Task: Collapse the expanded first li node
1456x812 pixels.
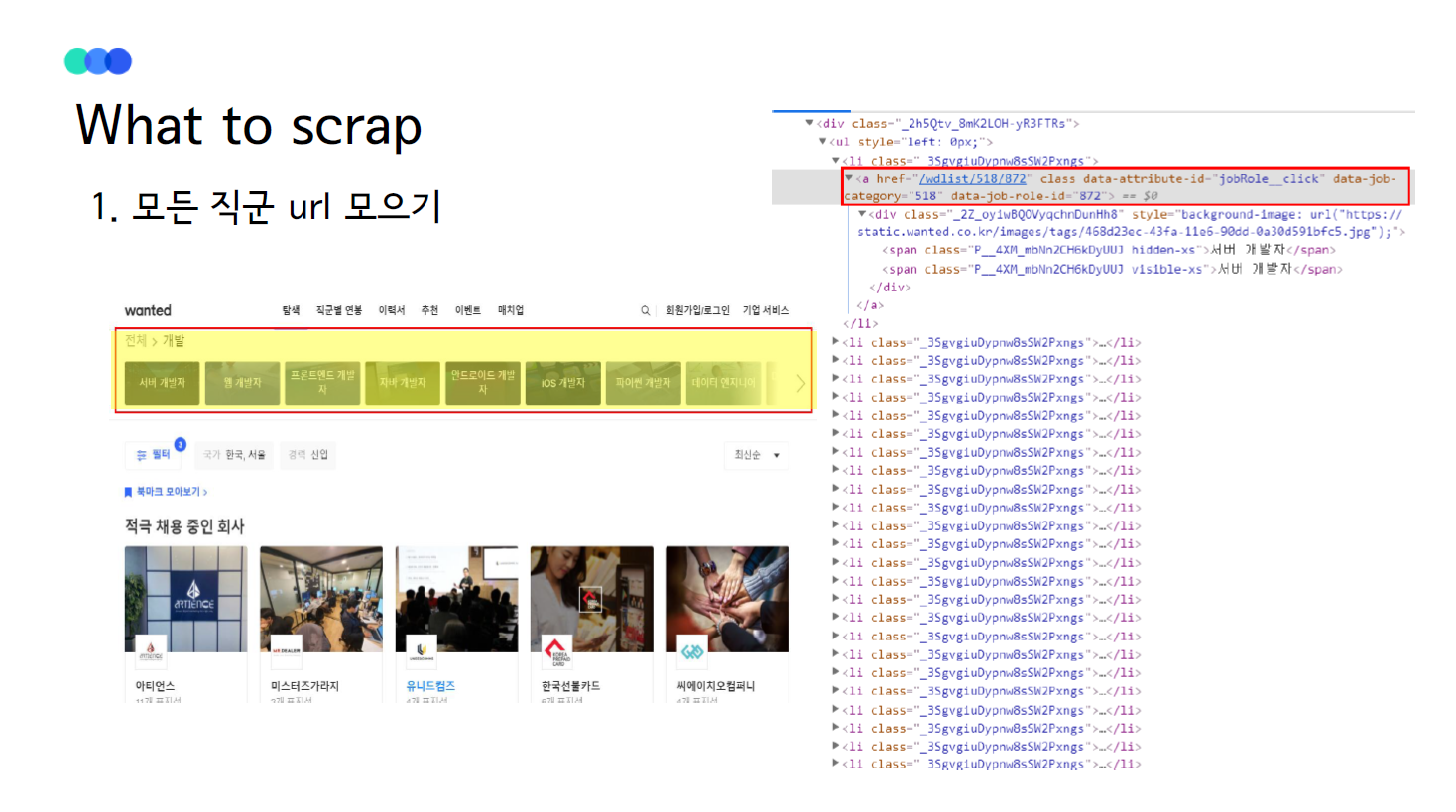Action: click(x=835, y=160)
